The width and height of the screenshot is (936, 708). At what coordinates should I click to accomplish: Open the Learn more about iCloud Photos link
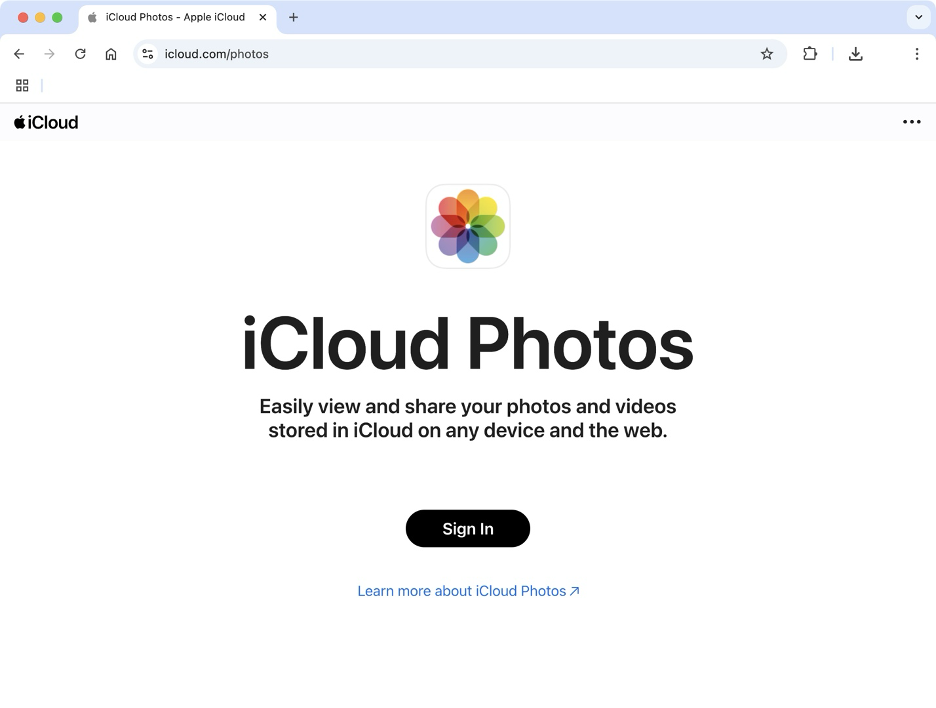click(x=468, y=591)
